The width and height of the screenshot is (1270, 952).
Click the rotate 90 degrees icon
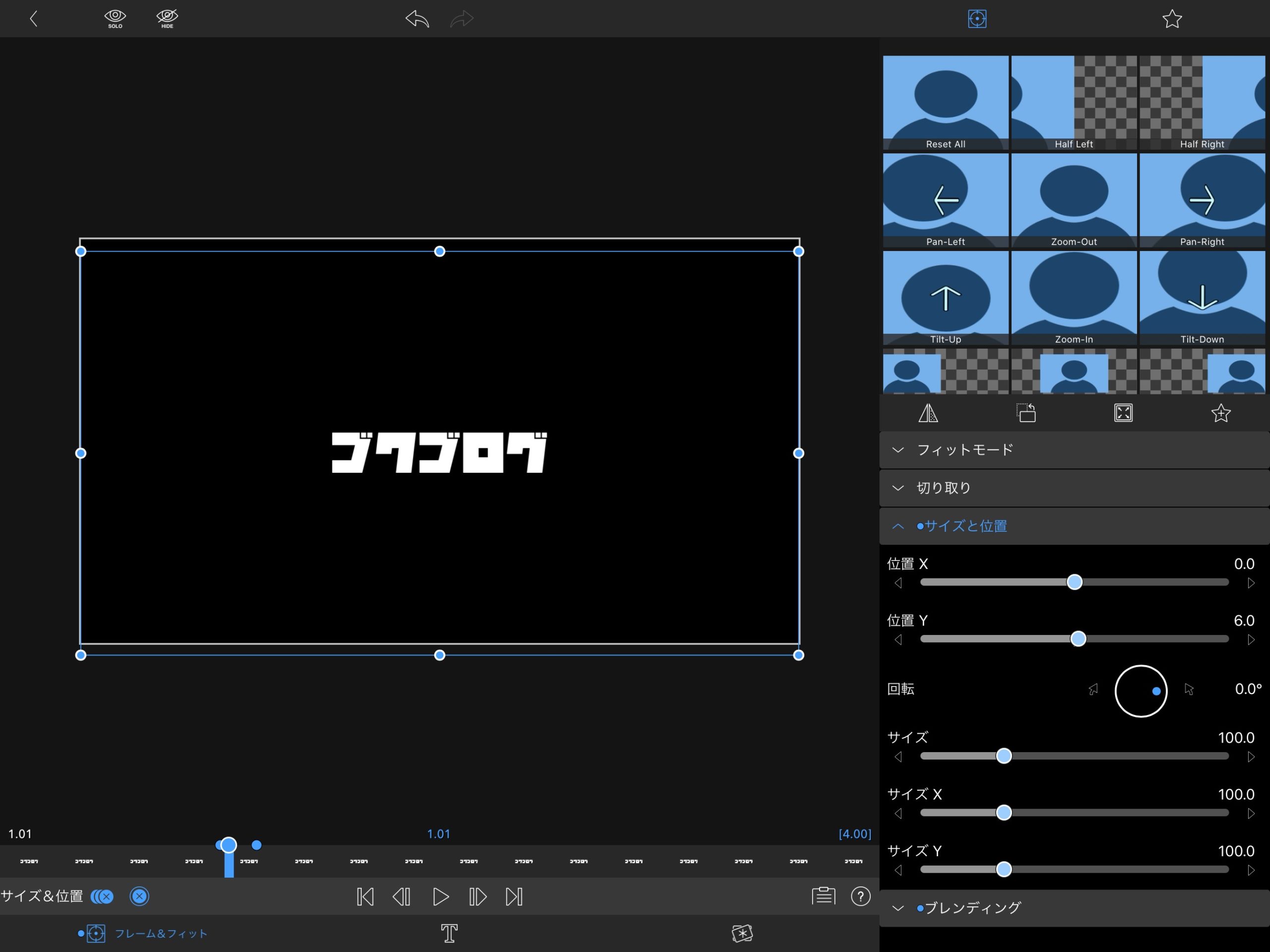coord(1026,413)
